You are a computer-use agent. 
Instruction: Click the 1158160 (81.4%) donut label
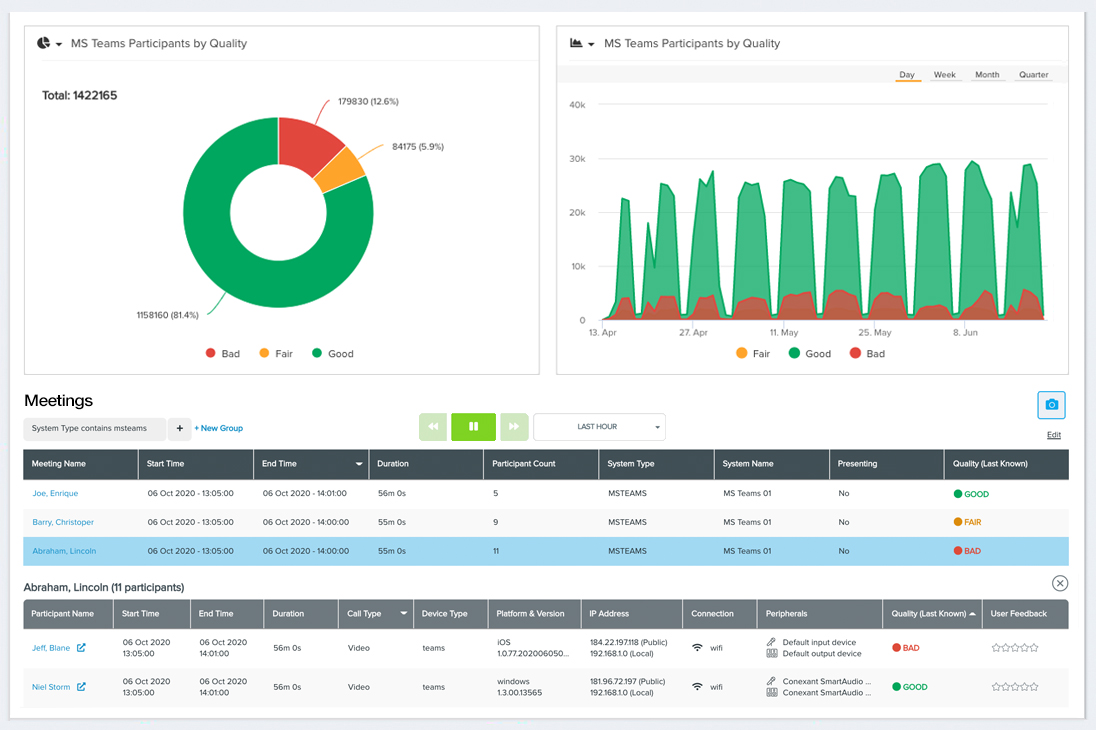click(x=168, y=315)
